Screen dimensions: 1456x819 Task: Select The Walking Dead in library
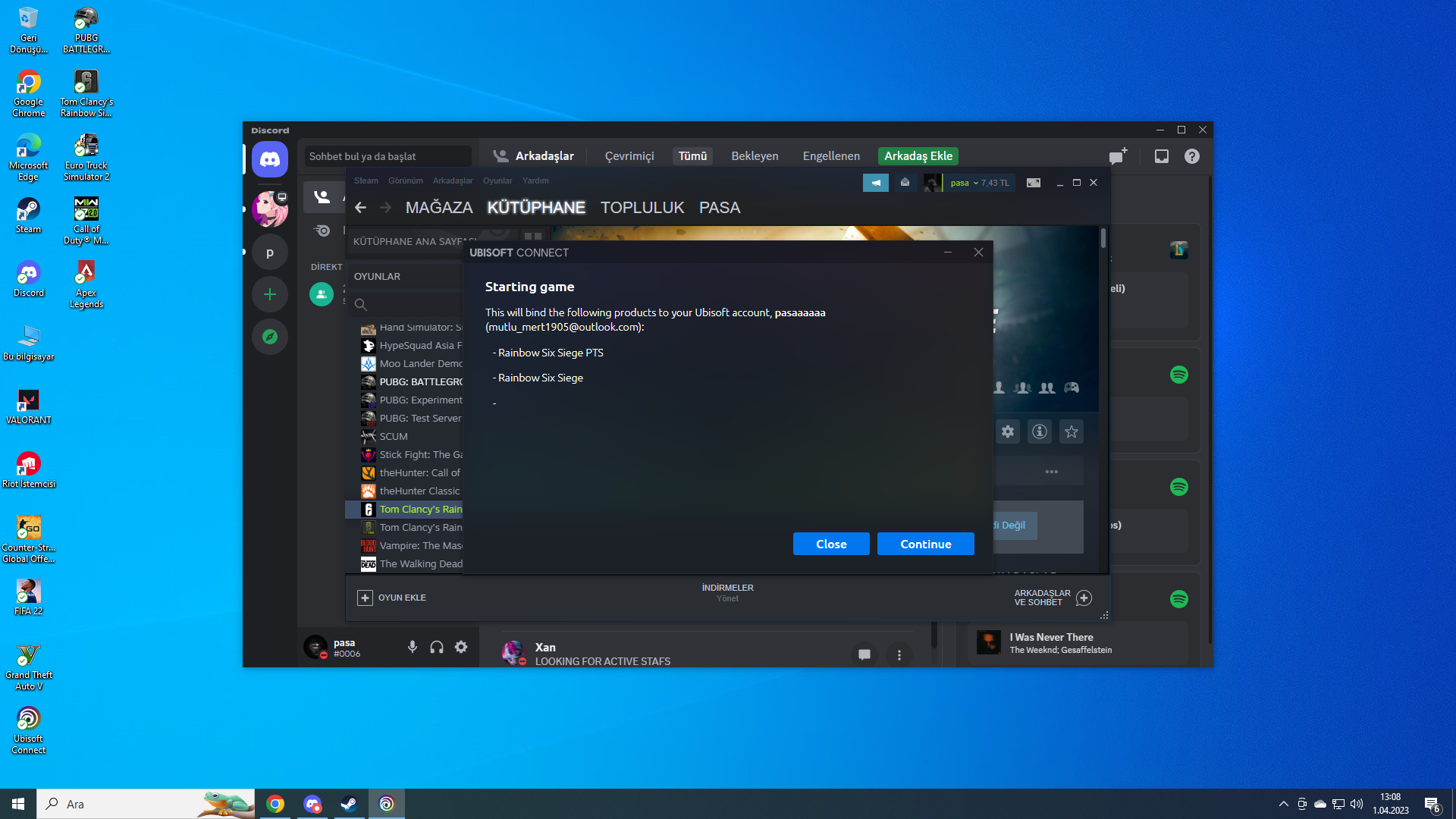tap(411, 563)
